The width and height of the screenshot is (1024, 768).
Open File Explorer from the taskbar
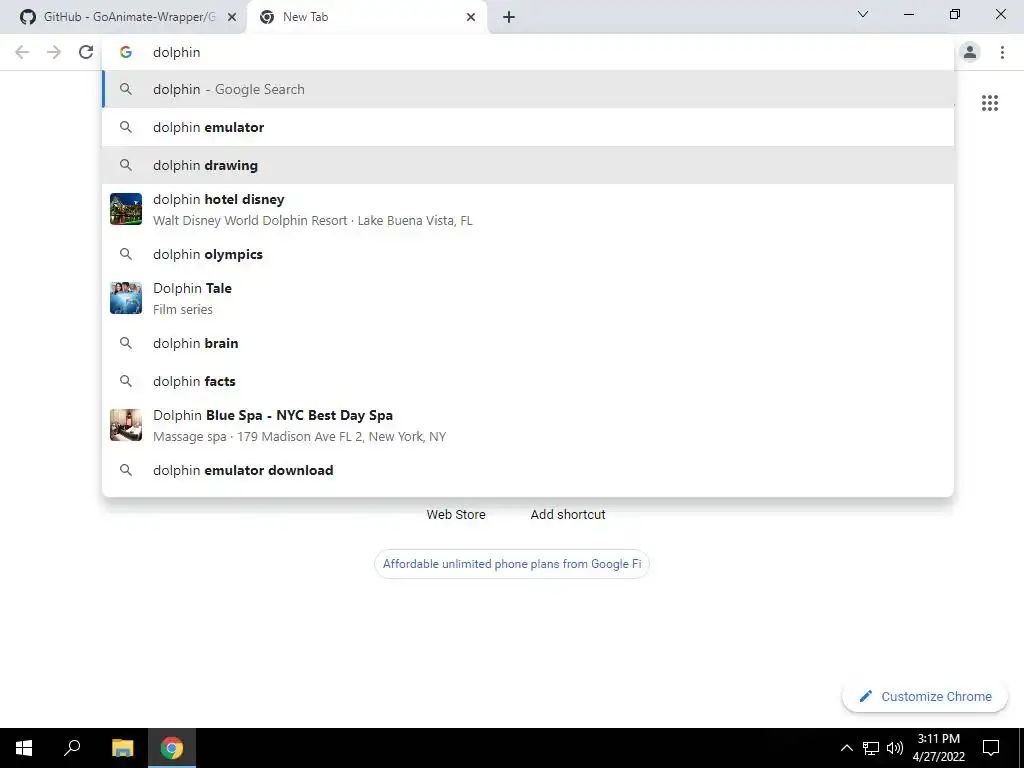tap(122, 748)
